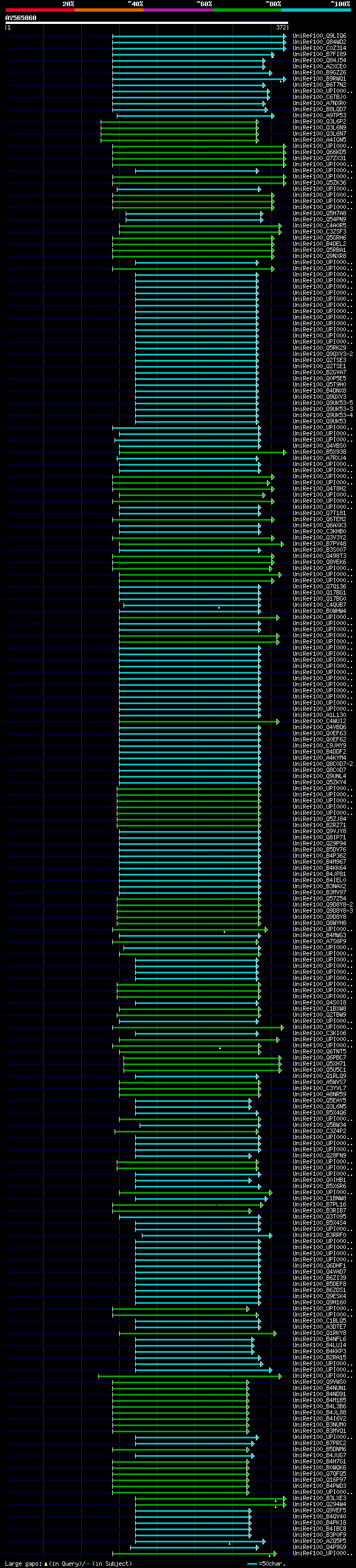This screenshot has width=356, height=1568.
Task: Select the UniRef100_C6TBJ0 label
Action: pyautogui.click(x=319, y=97)
